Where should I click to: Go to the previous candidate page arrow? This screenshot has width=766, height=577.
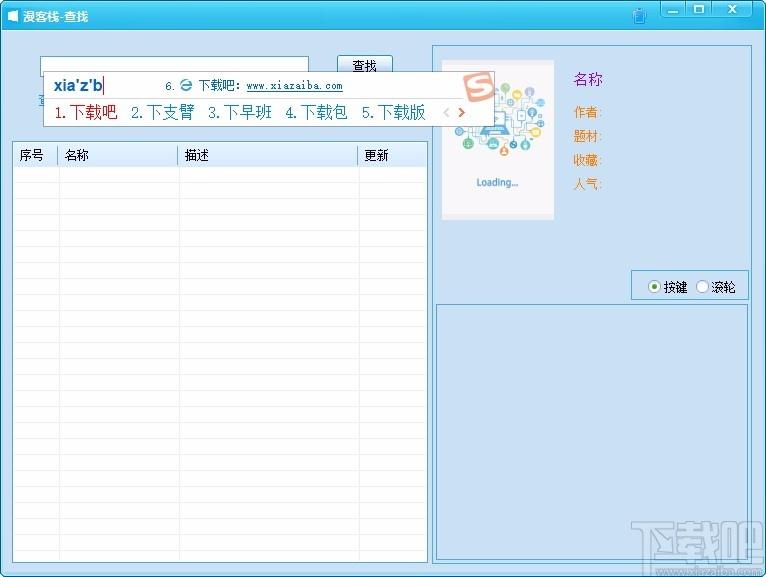446,113
